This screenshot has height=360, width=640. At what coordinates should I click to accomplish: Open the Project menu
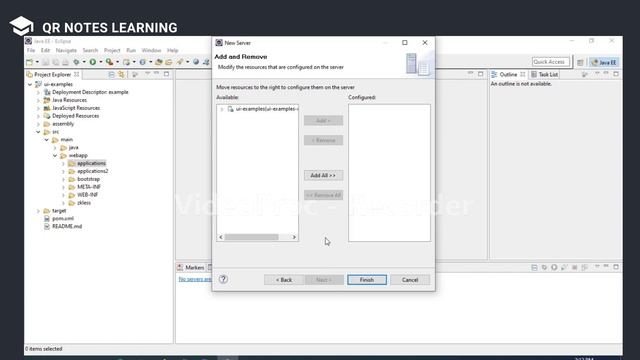point(112,50)
